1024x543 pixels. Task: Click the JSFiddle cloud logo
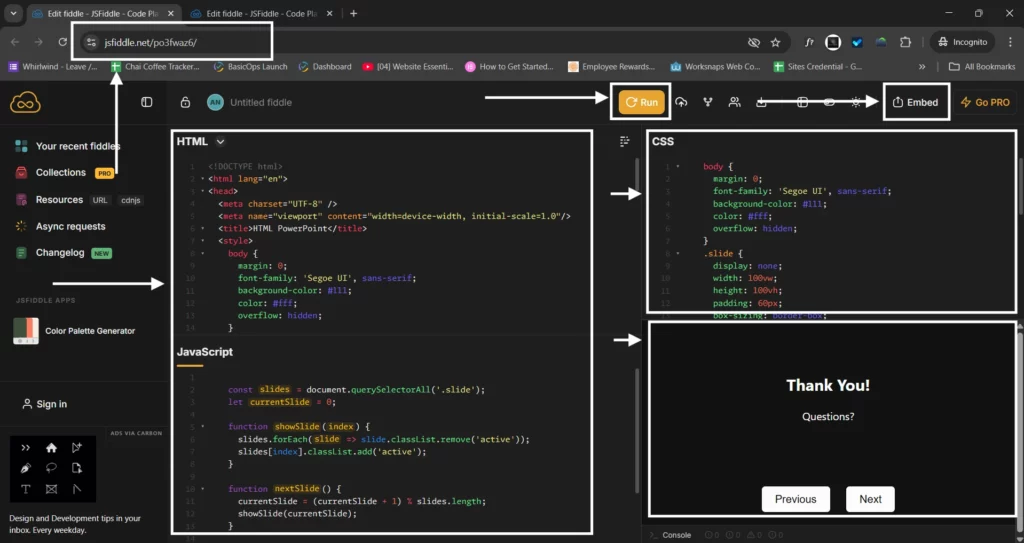[x=25, y=102]
